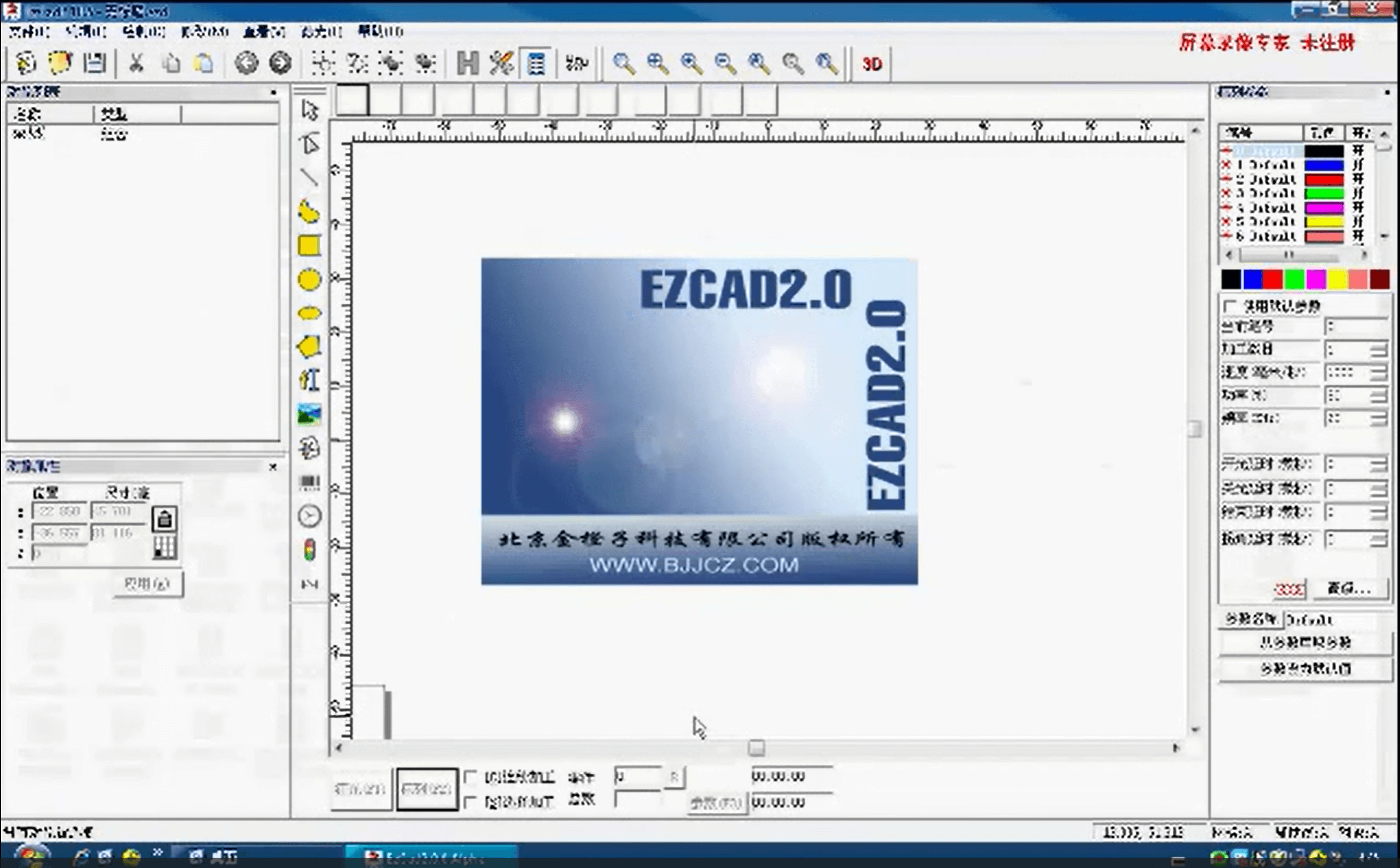Click the red 3D toolbar button
Screen dimensions: 1400x868
click(872, 64)
